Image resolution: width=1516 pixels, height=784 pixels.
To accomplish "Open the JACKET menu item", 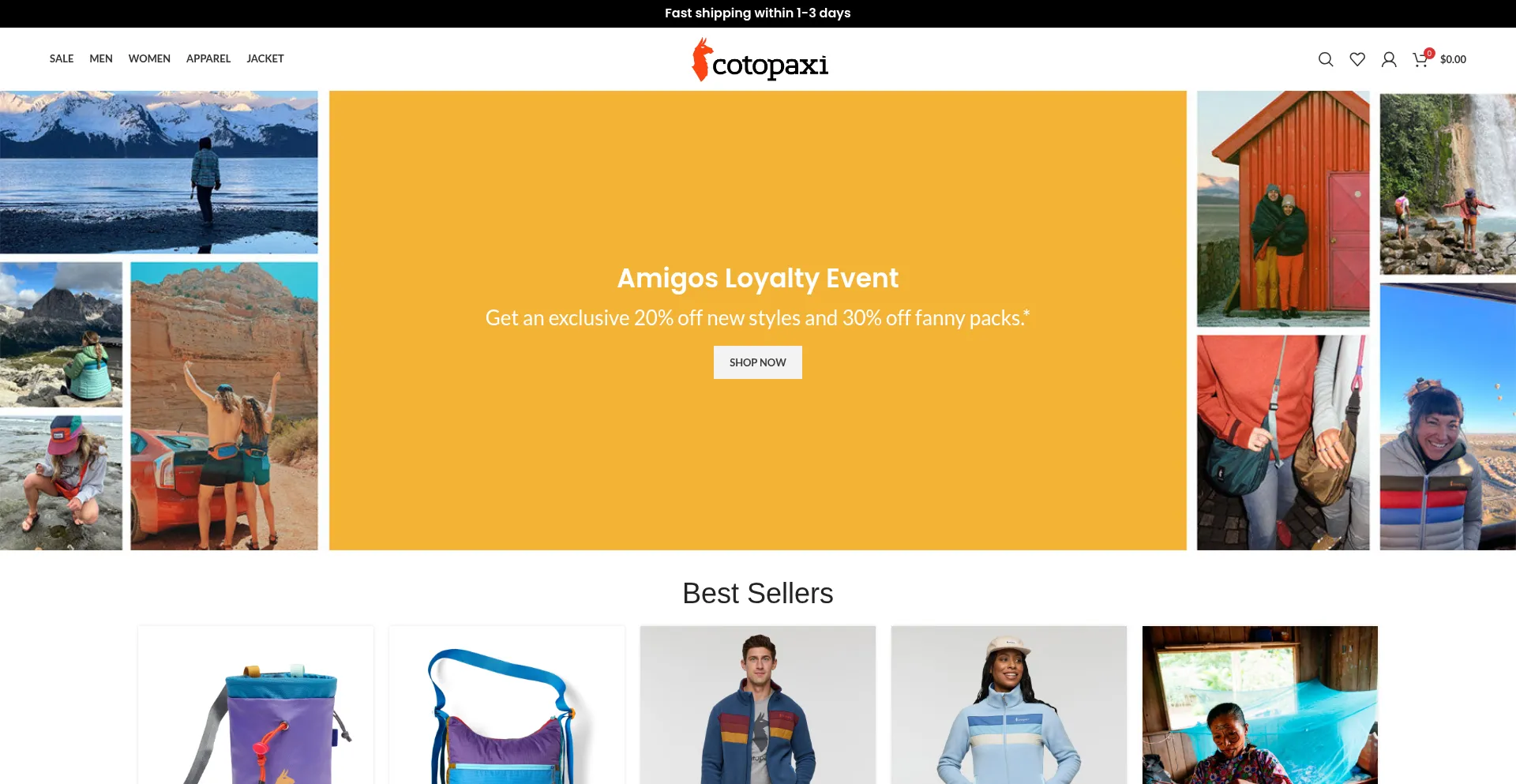I will pyautogui.click(x=265, y=58).
